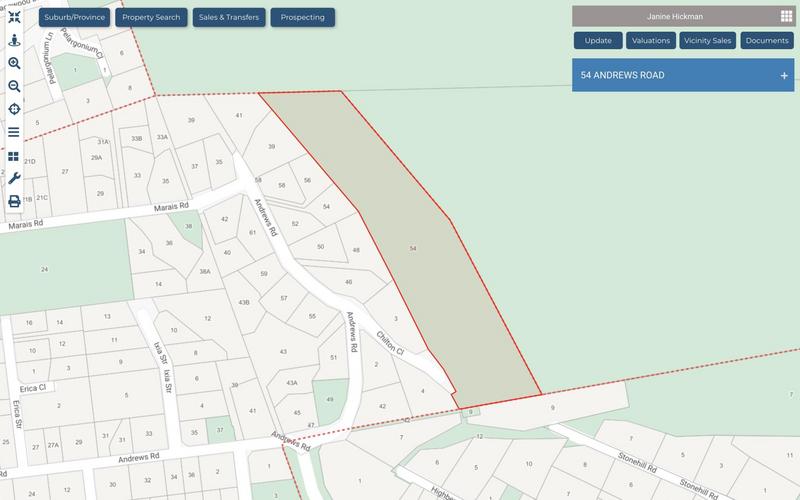
Task: Click the Valuations button
Action: tap(650, 41)
